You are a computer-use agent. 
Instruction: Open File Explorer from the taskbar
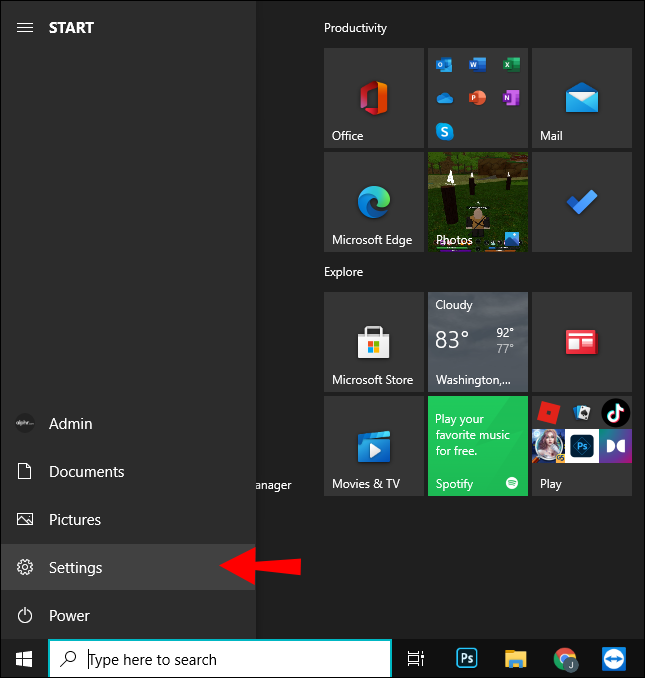(516, 659)
